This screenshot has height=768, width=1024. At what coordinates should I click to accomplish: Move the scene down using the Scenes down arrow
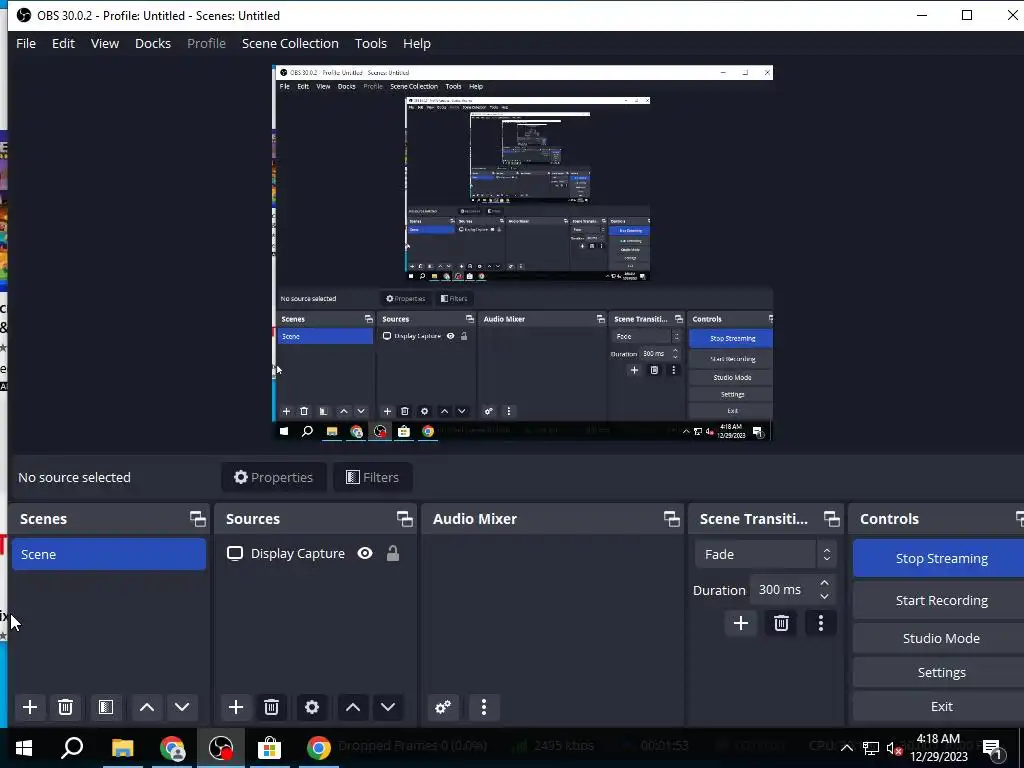(182, 707)
